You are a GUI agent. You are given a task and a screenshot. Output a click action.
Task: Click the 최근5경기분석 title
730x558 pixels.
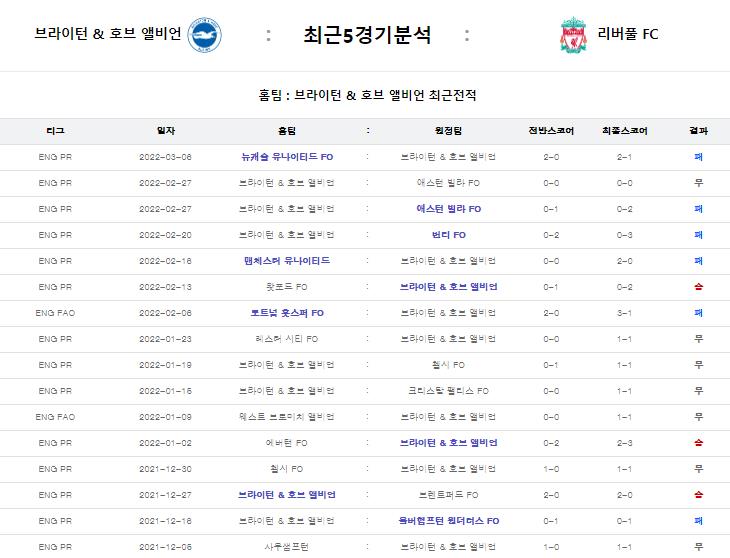(x=367, y=35)
